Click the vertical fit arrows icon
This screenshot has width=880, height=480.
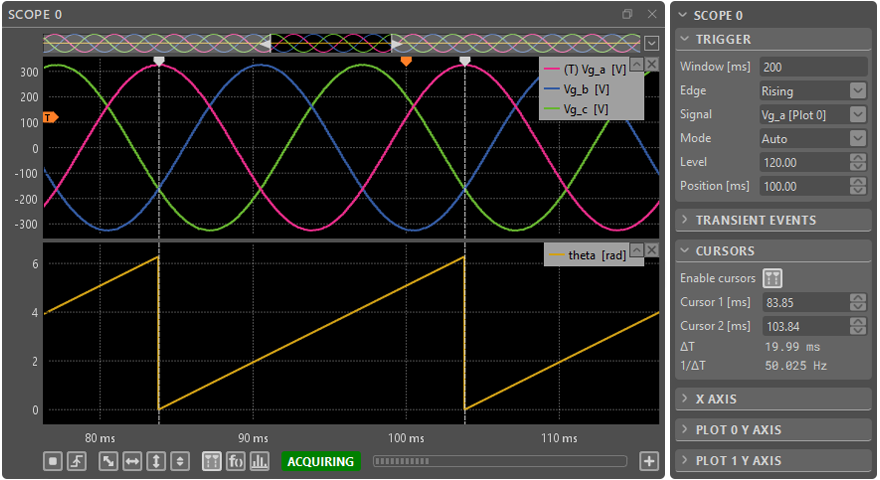click(156, 461)
